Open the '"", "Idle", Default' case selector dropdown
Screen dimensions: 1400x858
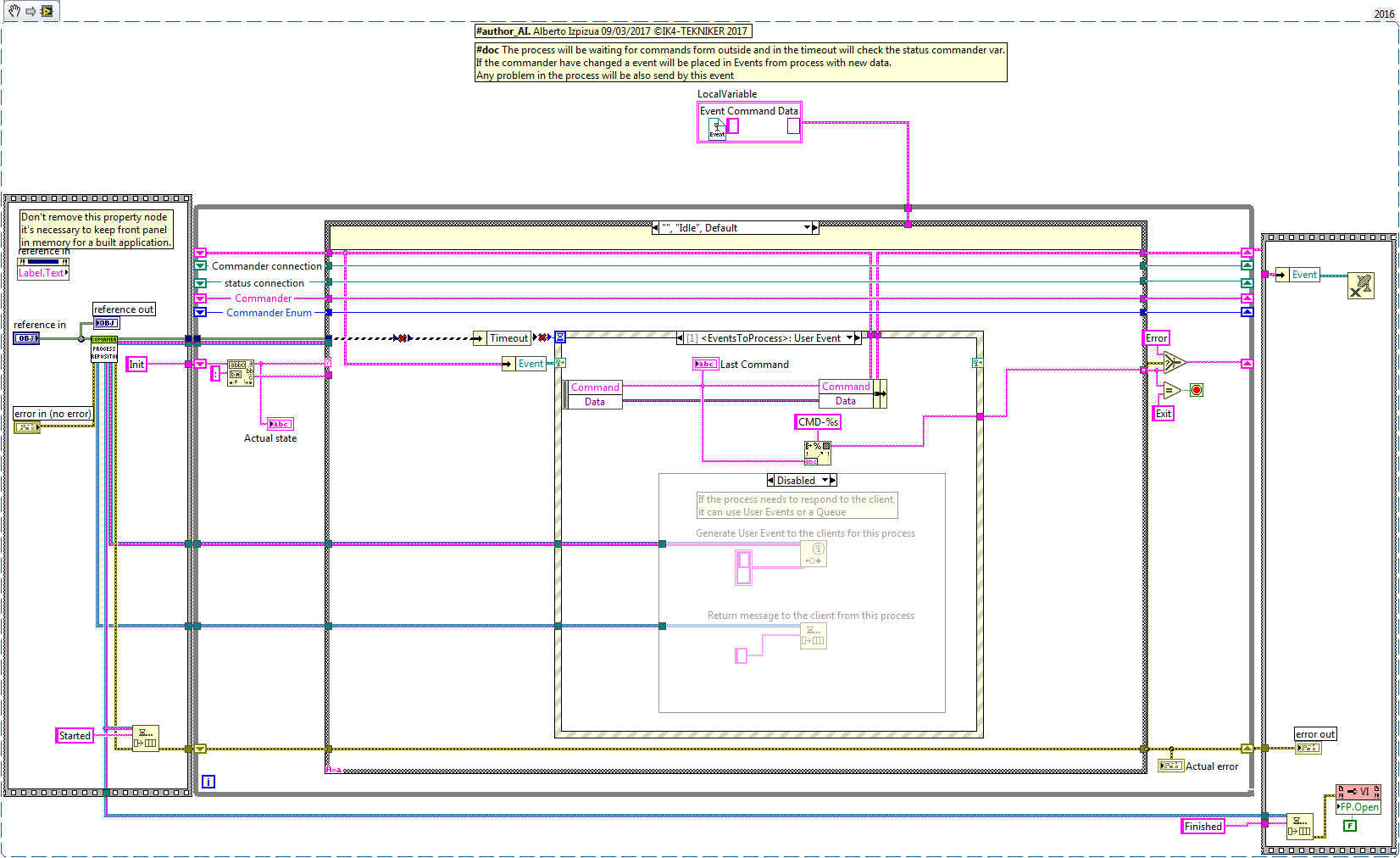[x=808, y=227]
